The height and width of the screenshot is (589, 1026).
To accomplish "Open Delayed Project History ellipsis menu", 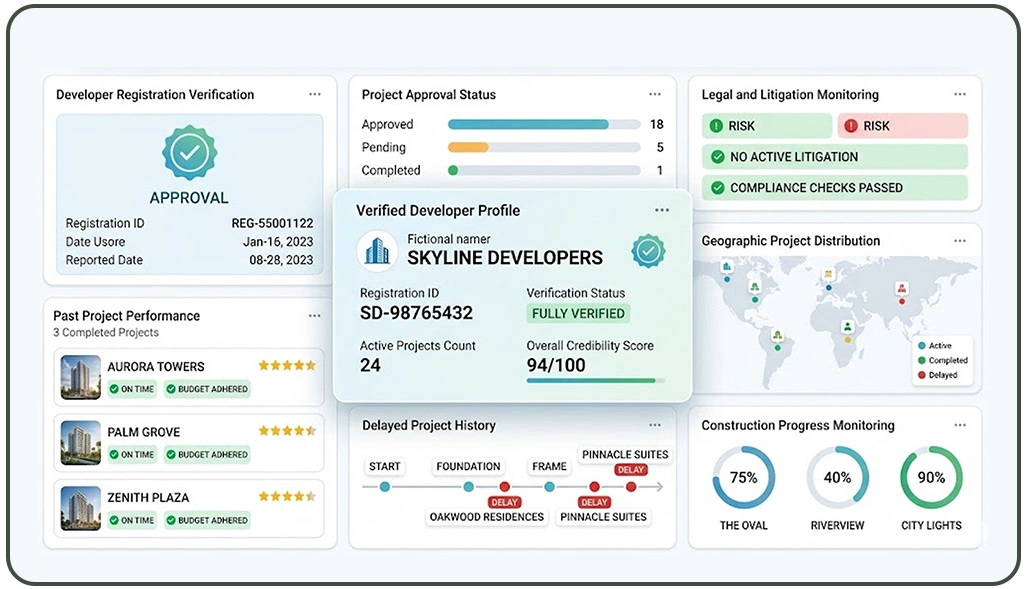I will [654, 425].
